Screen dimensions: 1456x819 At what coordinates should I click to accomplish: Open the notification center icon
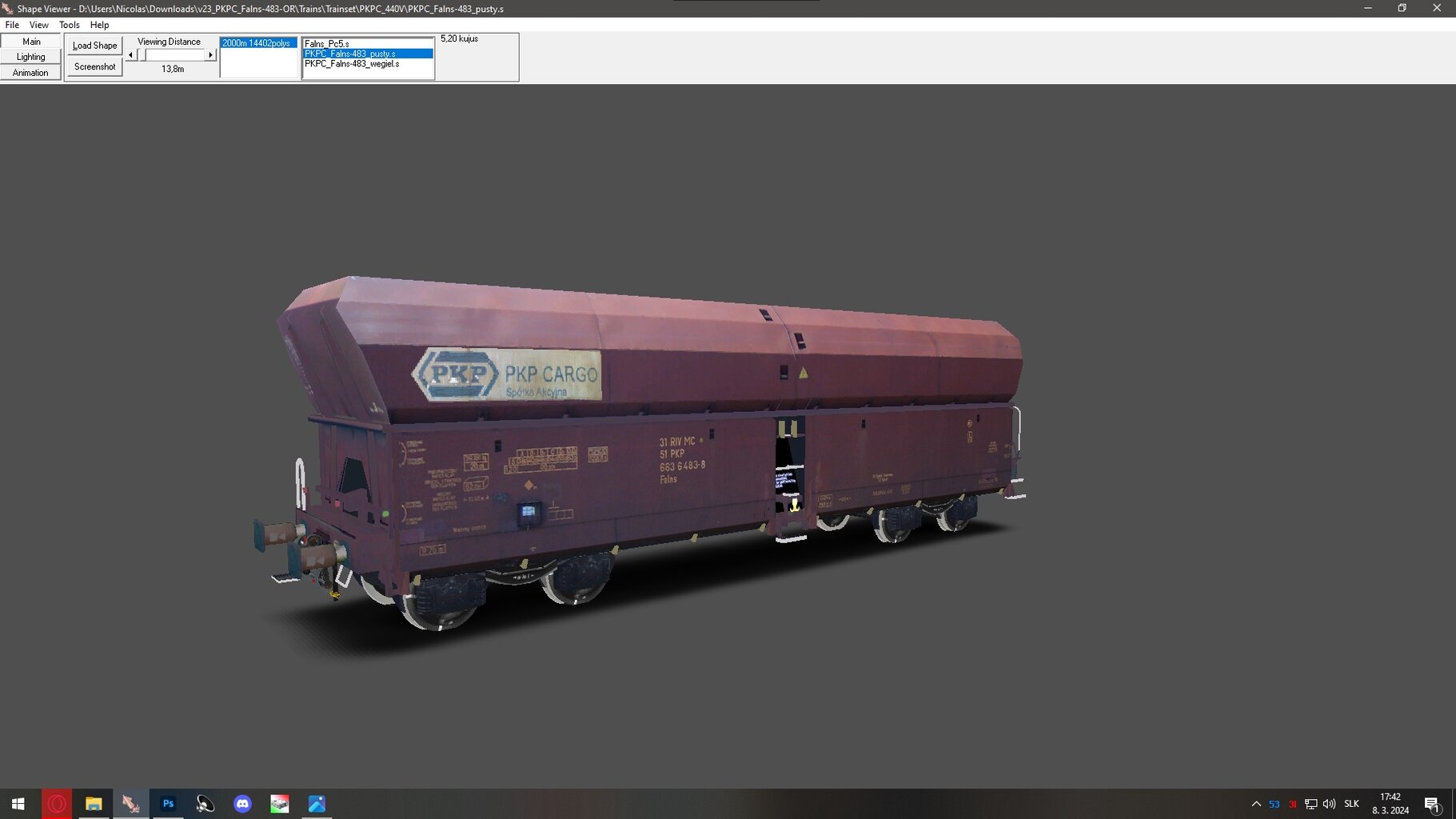[x=1431, y=804]
